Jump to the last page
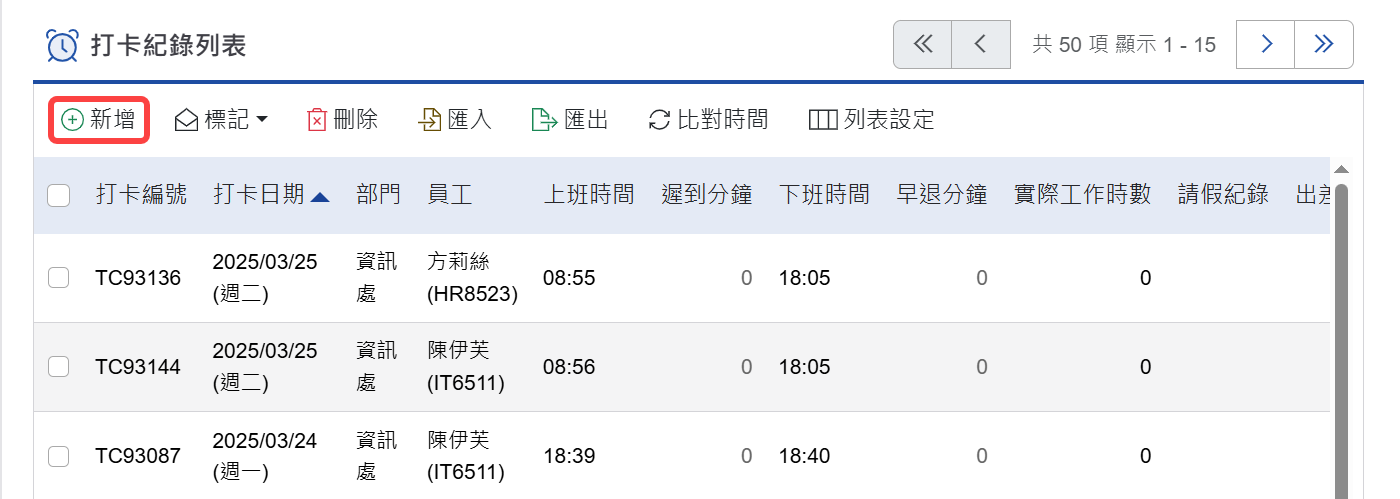Viewport: 1400px width, 499px height. point(1324,44)
